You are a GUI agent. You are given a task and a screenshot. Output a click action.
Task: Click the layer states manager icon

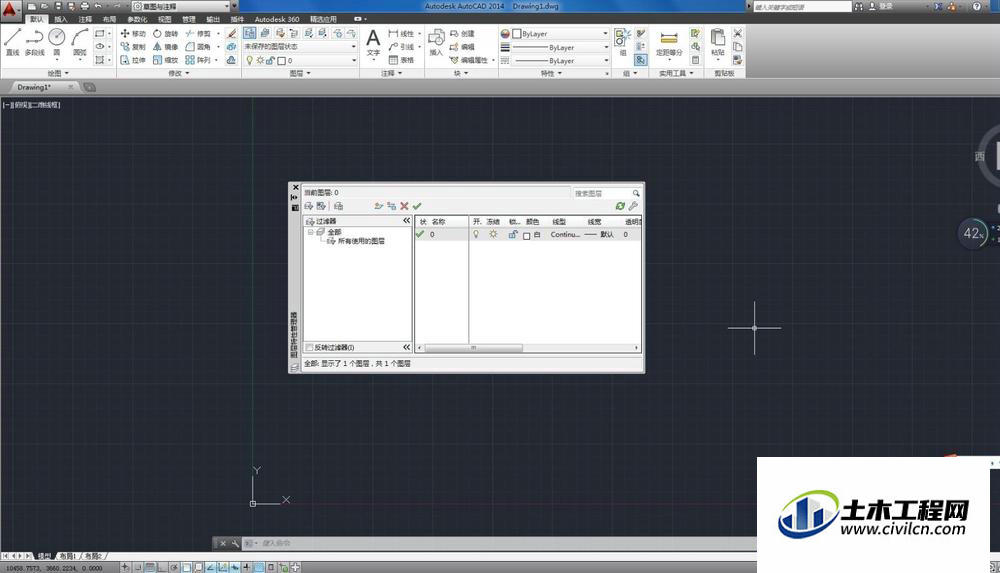339,206
